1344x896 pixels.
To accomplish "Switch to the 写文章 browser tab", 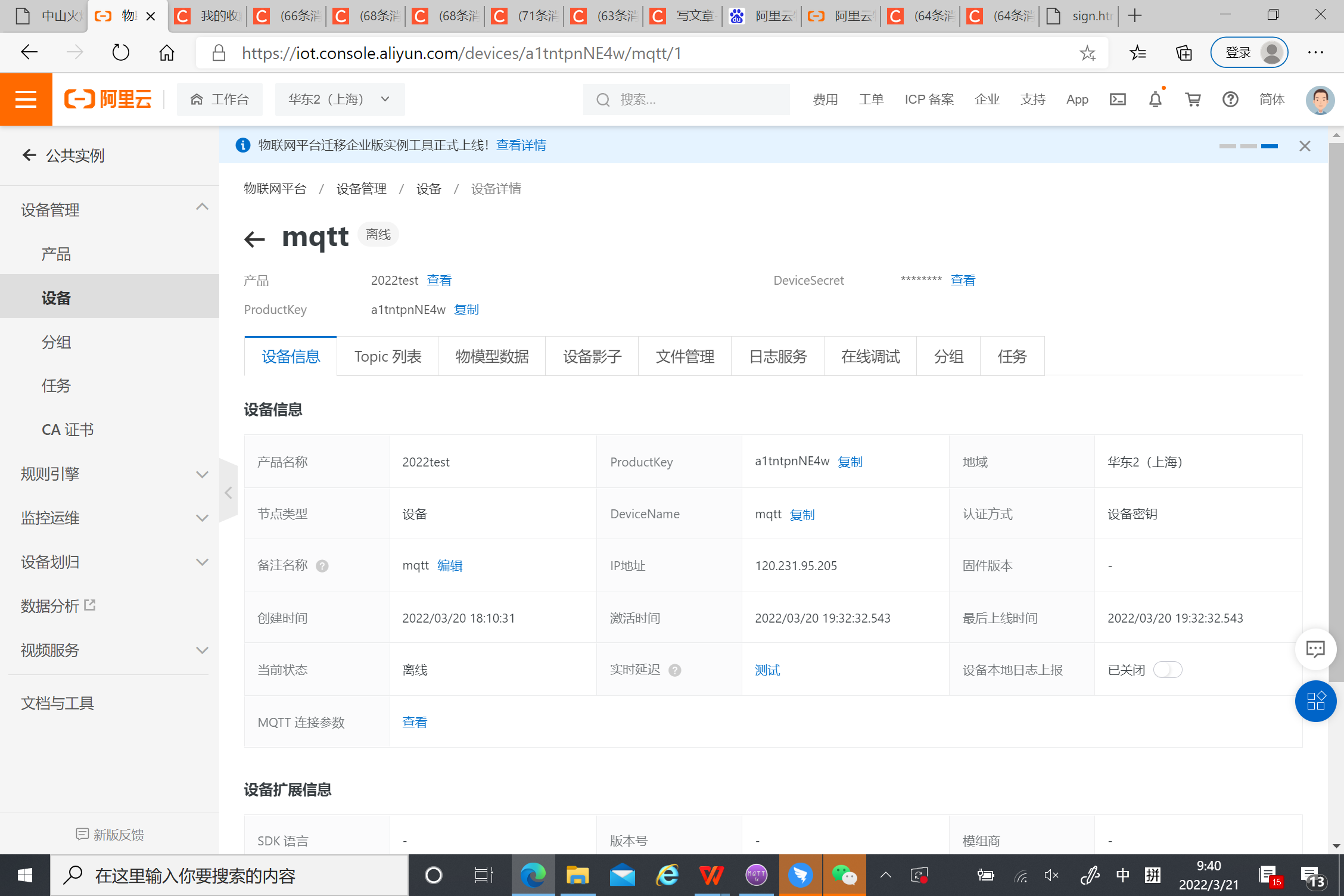I will (x=683, y=16).
